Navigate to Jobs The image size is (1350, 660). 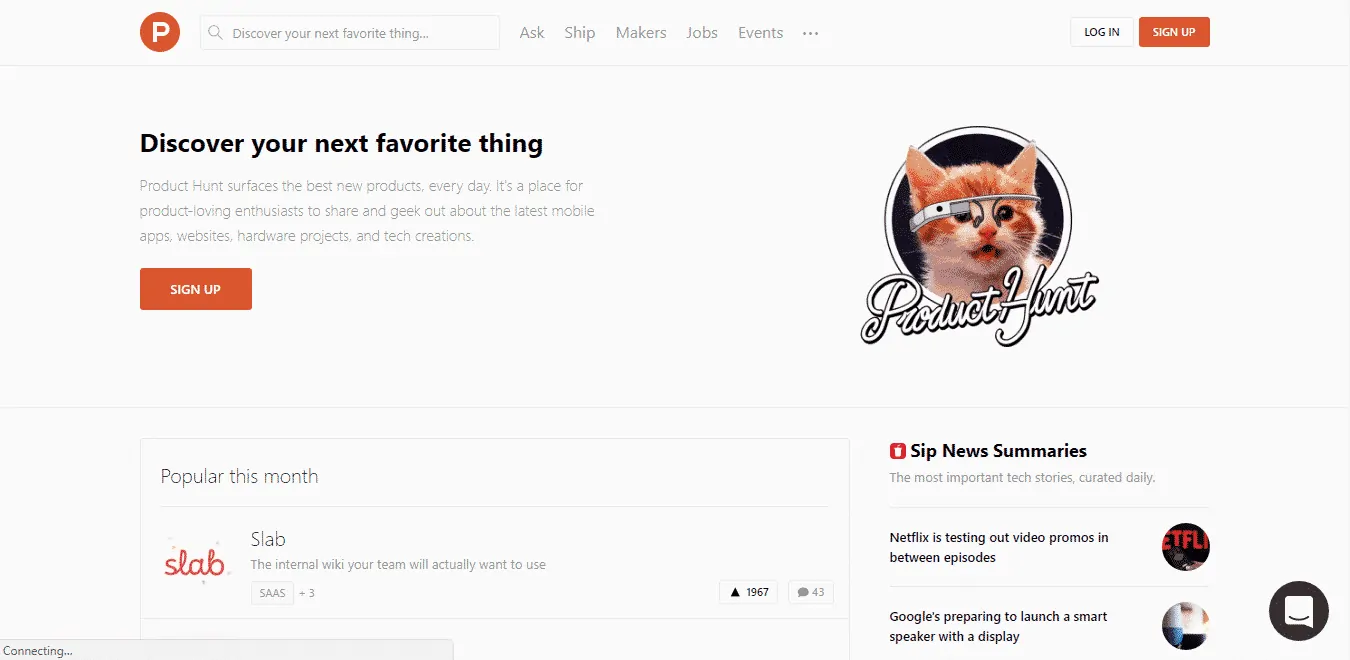(x=702, y=33)
